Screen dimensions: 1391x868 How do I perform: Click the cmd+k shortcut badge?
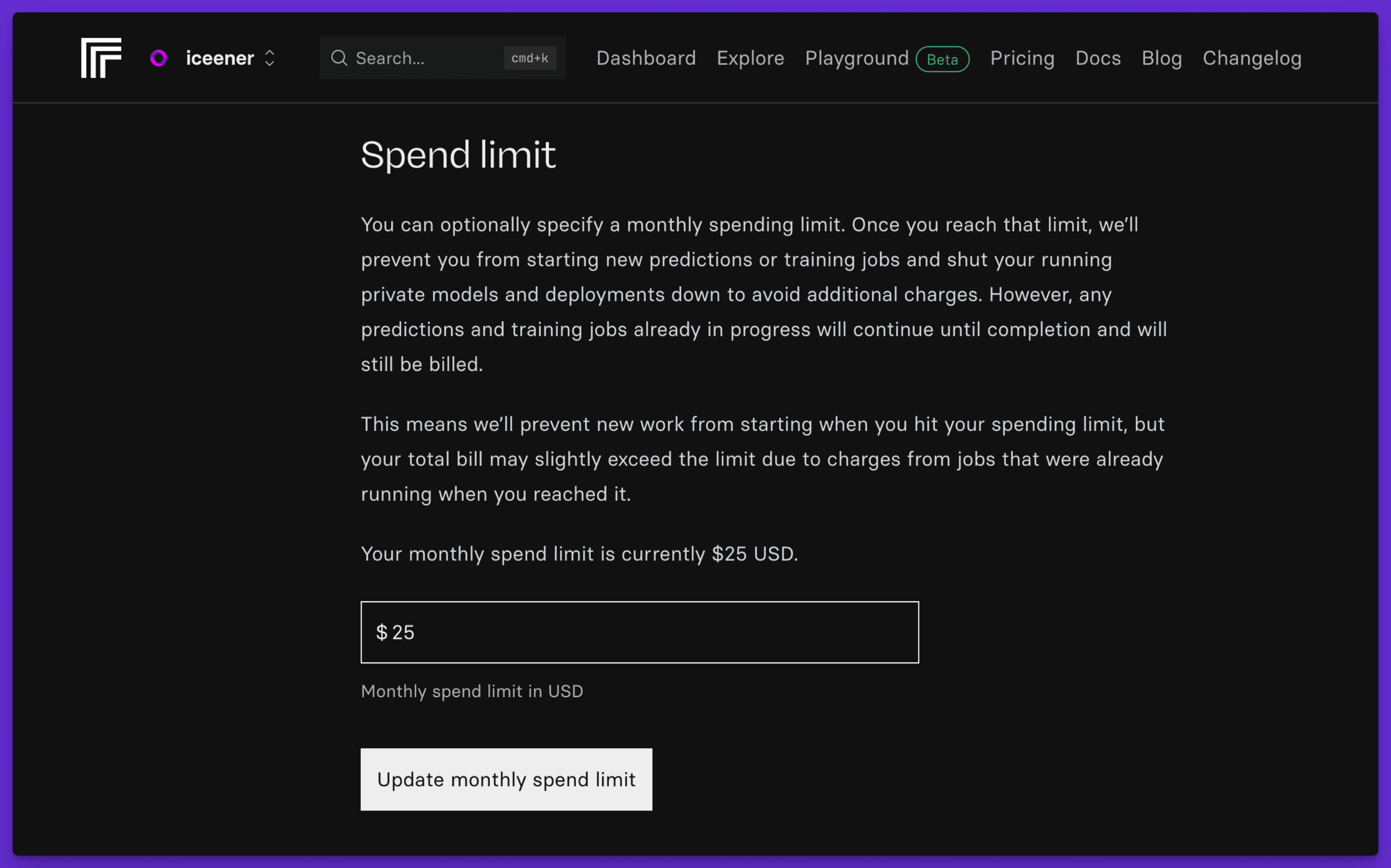(x=530, y=58)
